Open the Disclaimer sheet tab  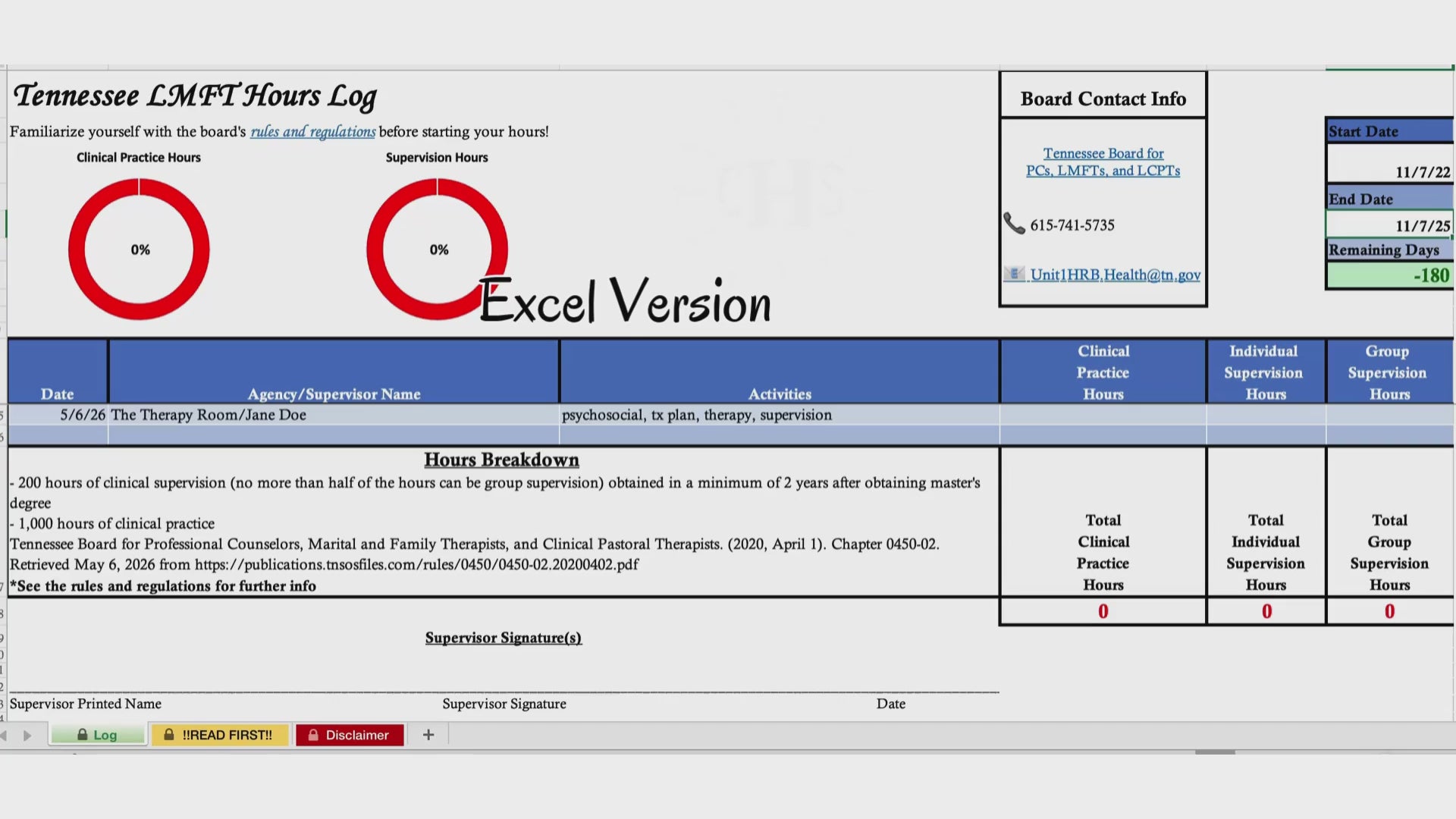(x=350, y=735)
